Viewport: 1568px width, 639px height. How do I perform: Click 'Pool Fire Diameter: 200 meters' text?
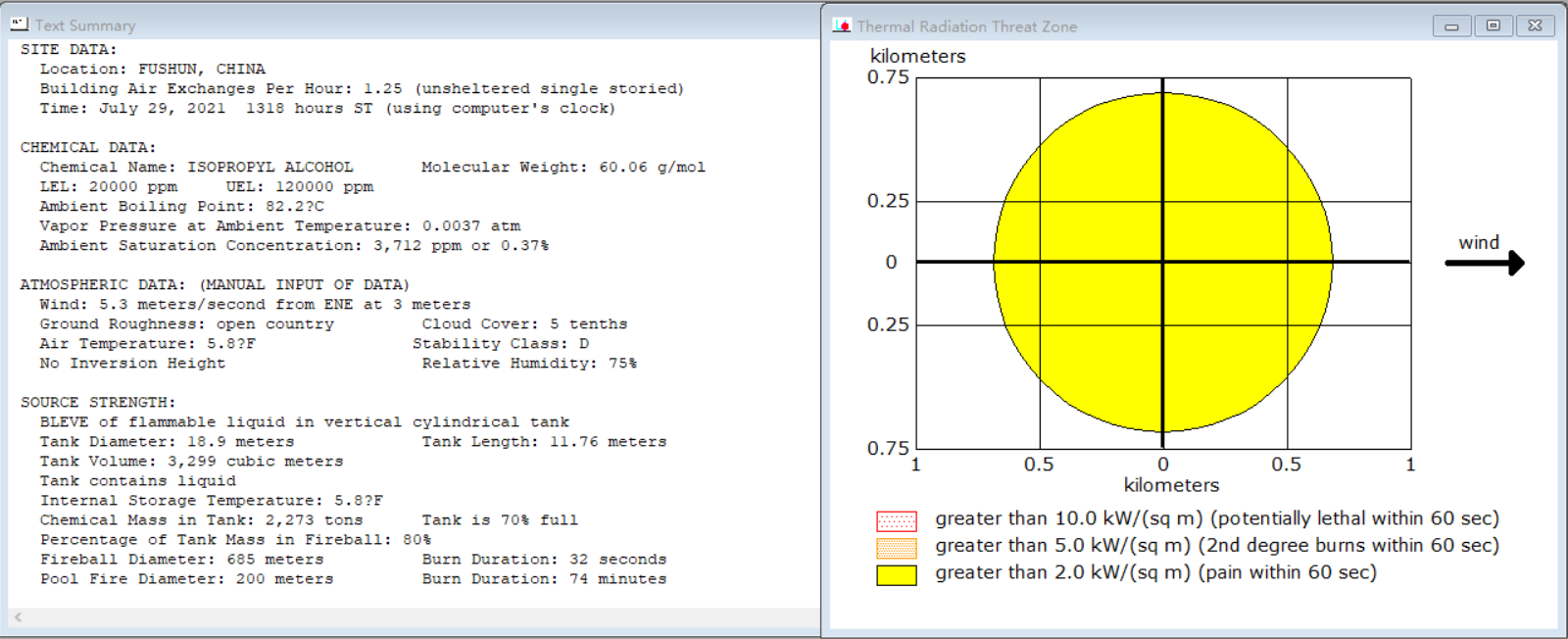186,578
